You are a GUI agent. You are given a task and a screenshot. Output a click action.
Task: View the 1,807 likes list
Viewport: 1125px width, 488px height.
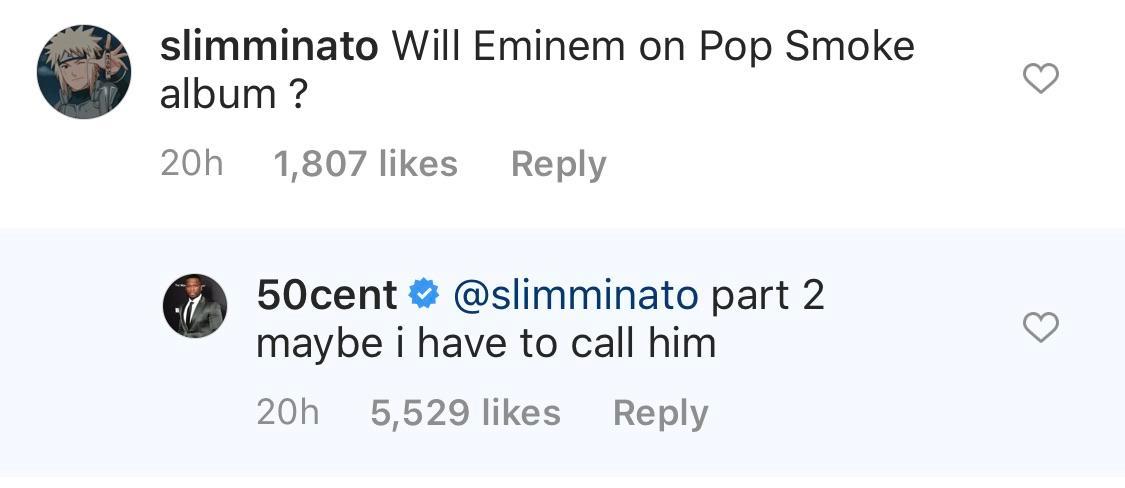[x=365, y=164]
